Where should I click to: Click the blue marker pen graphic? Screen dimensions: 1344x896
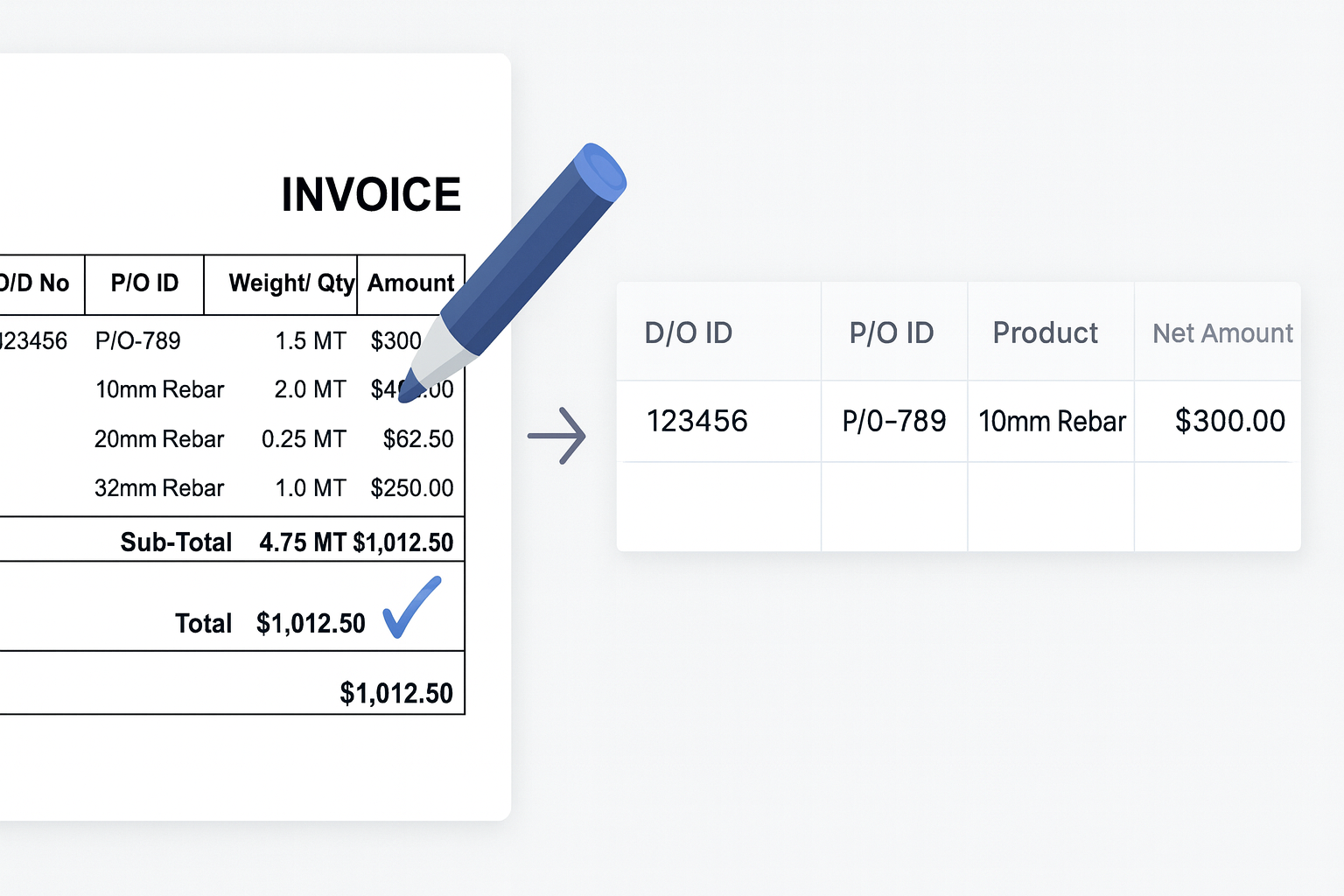point(512,272)
